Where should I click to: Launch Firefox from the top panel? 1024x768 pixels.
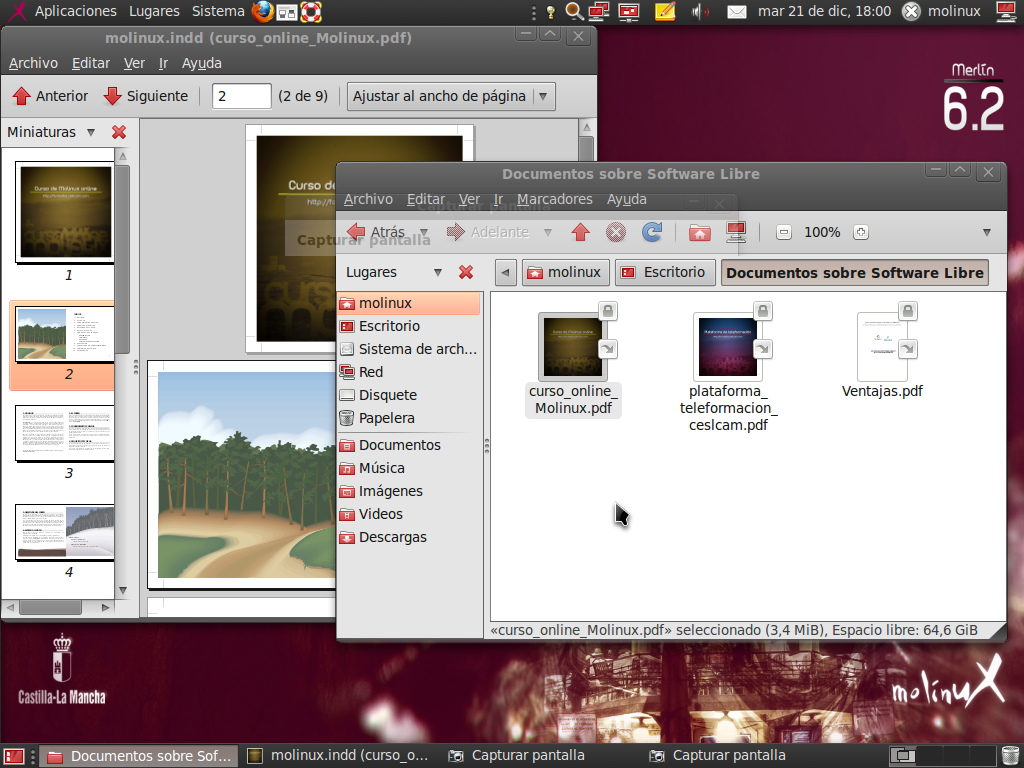coord(263,11)
